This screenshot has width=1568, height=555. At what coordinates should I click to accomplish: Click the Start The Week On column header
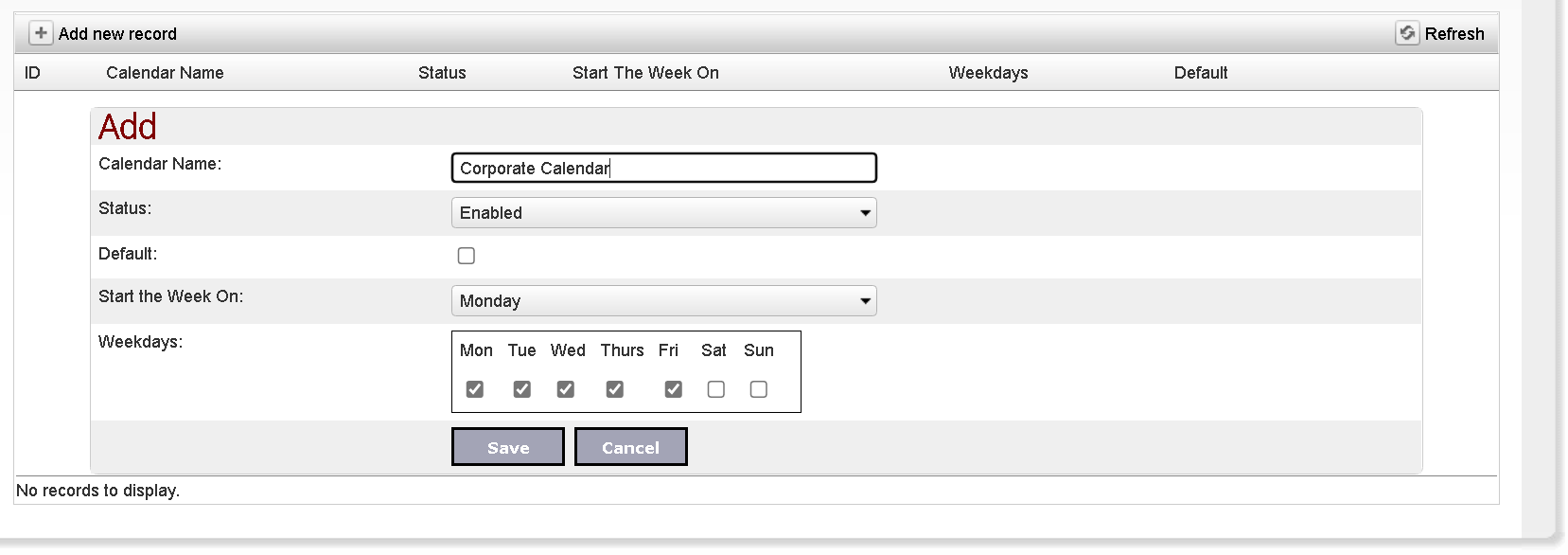tap(645, 73)
